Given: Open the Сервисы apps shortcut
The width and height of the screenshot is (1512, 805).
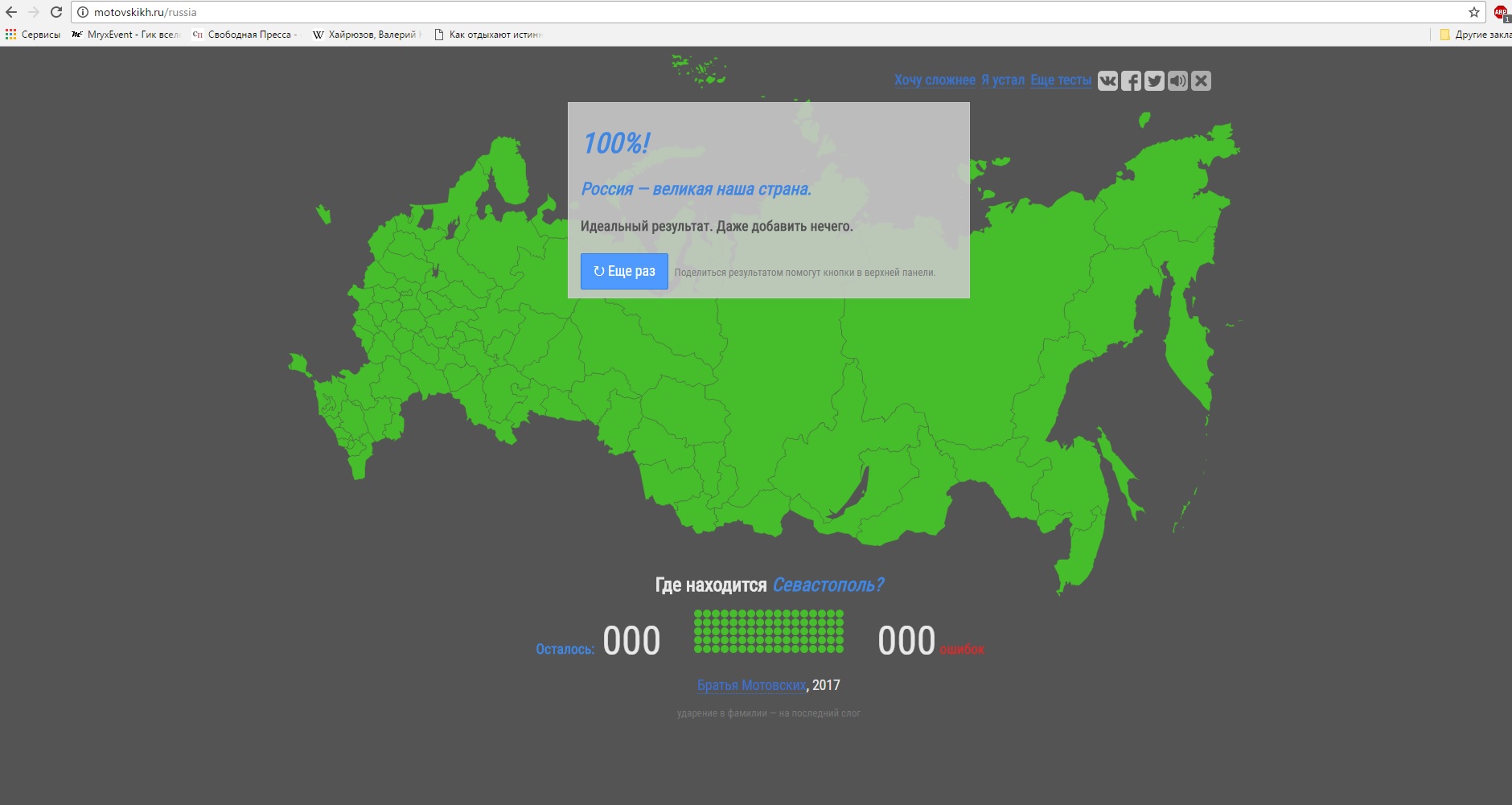Looking at the screenshot, I should 33,35.
